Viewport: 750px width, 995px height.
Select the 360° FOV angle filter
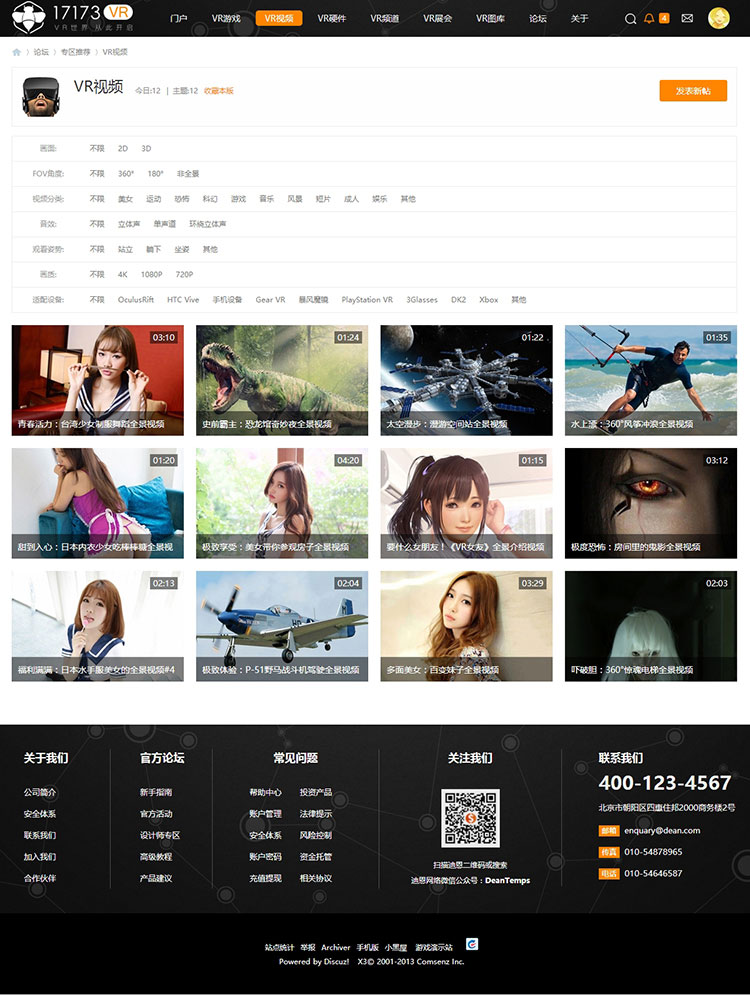[x=126, y=173]
